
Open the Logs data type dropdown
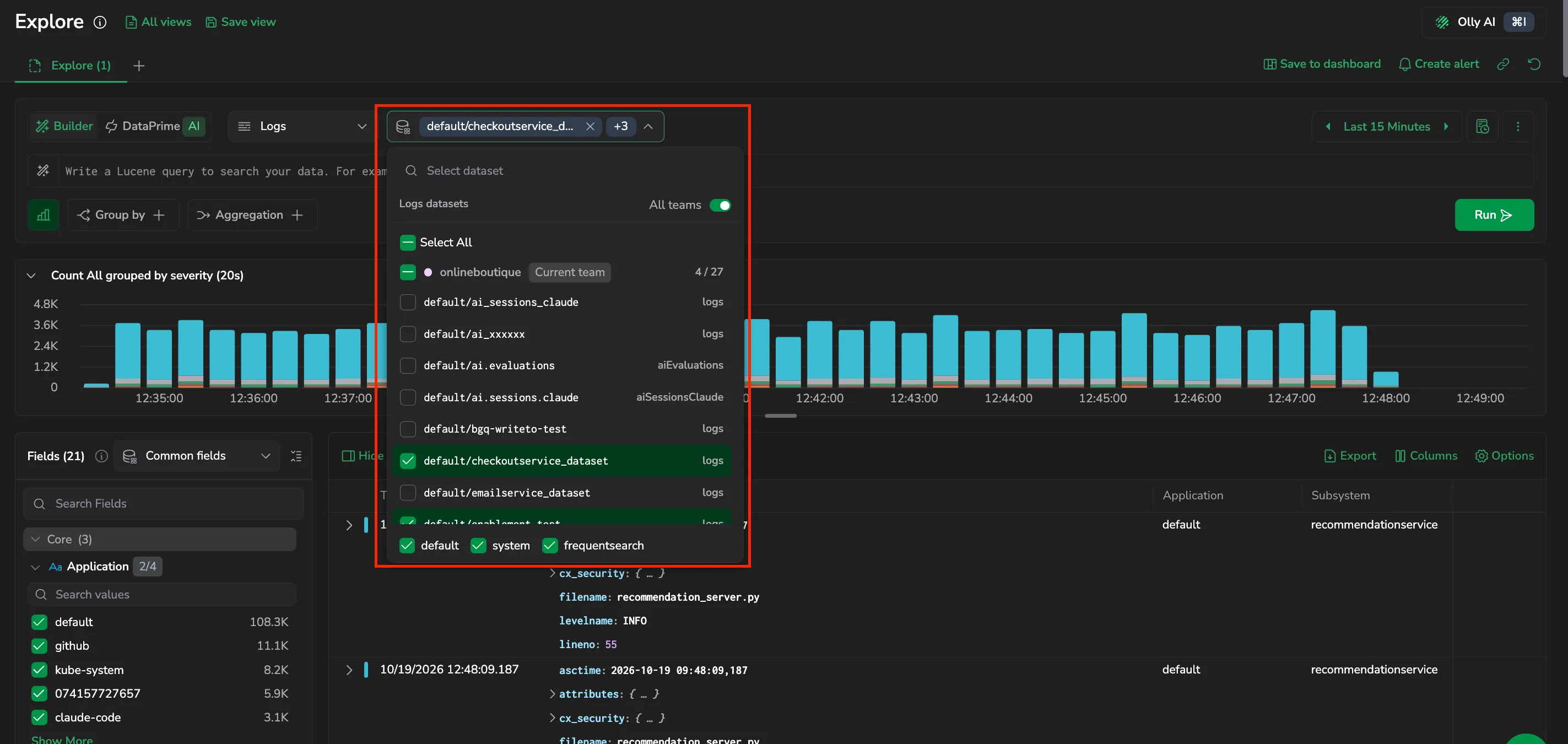click(x=302, y=127)
